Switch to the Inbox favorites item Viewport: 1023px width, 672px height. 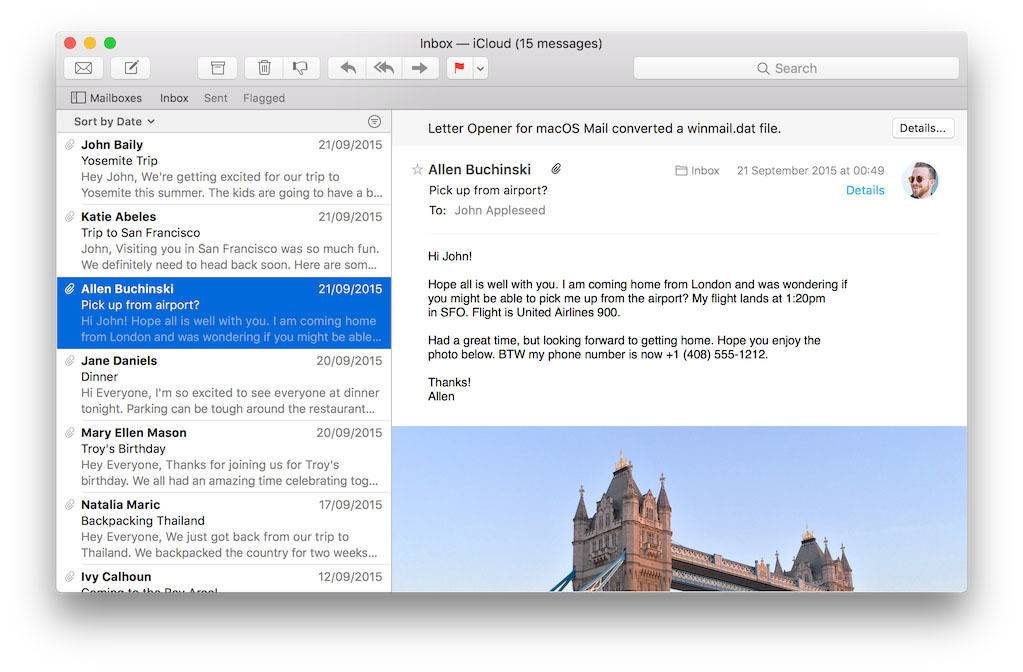click(x=174, y=98)
